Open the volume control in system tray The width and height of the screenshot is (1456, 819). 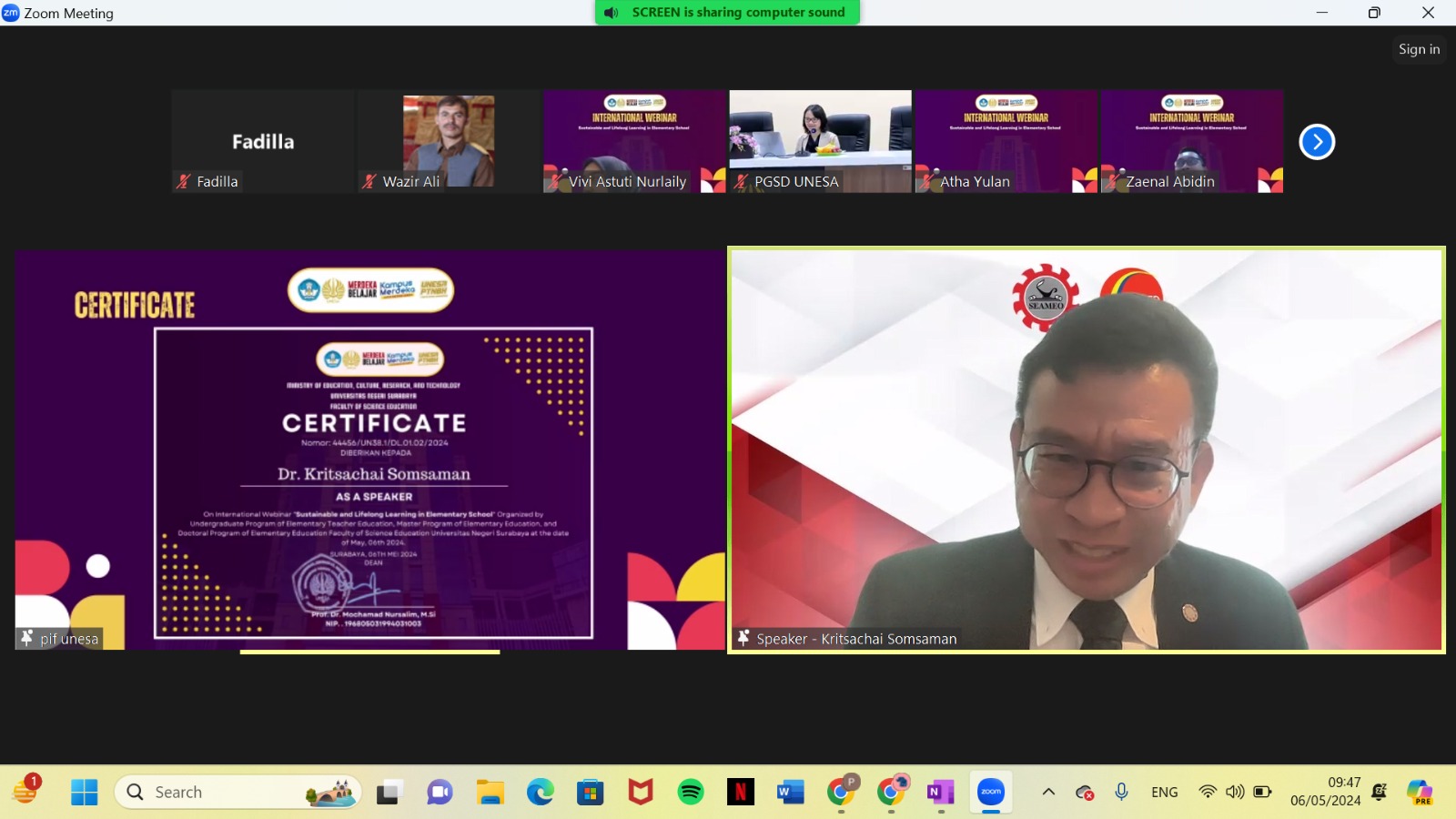tap(1235, 792)
